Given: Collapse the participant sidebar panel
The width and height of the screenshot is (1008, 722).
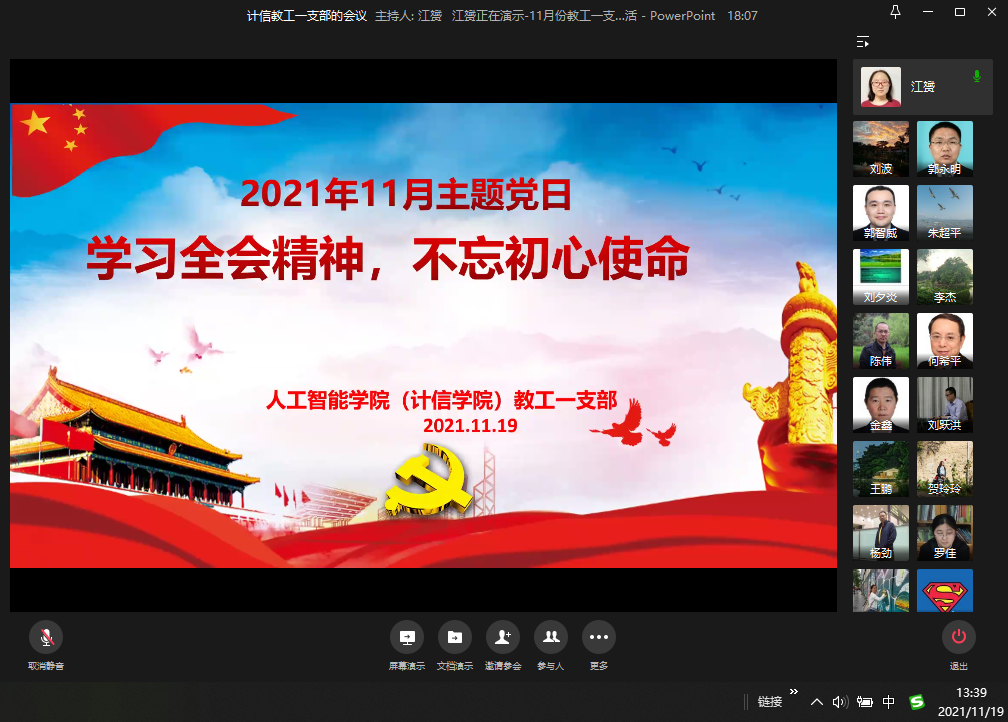Looking at the screenshot, I should tap(863, 42).
